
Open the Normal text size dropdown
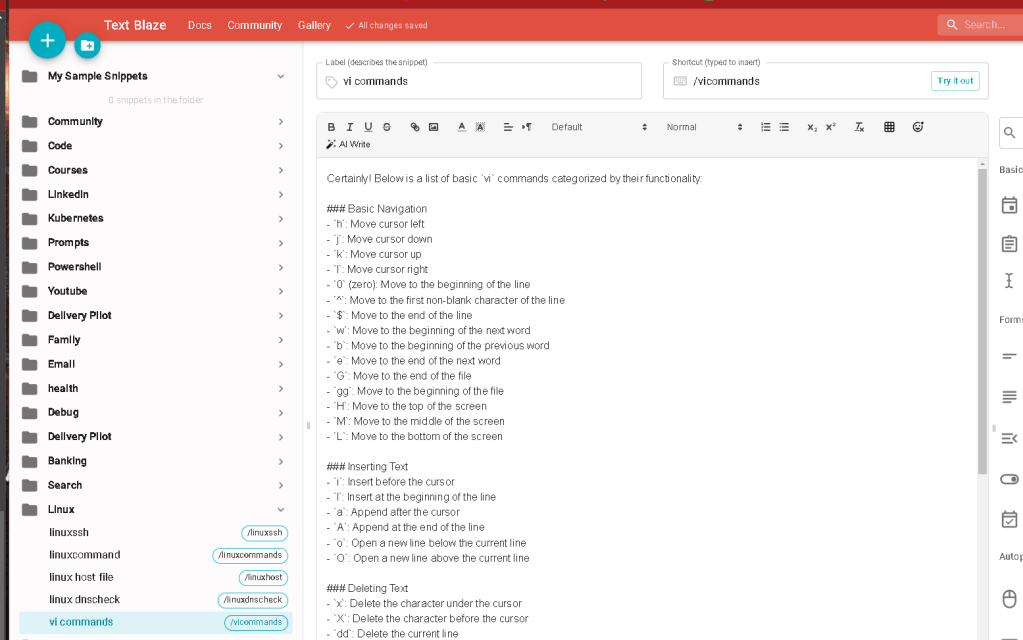pos(705,127)
